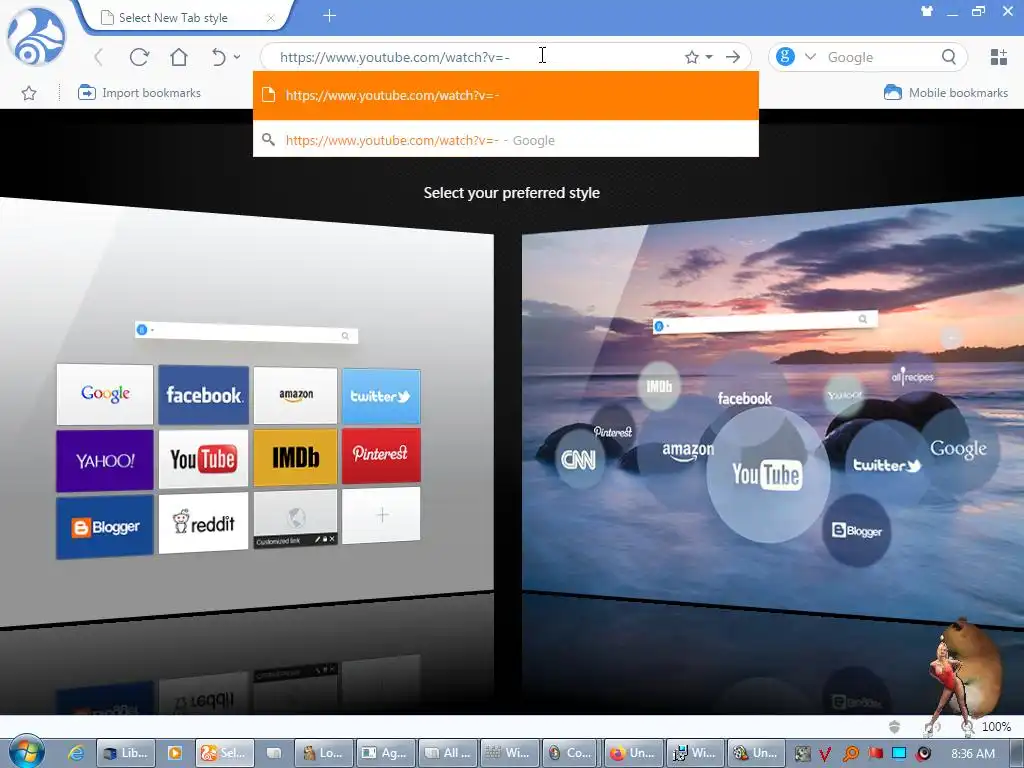The image size is (1024, 768).
Task: Close the 'Select New Tab style' tab
Action: coord(270,18)
